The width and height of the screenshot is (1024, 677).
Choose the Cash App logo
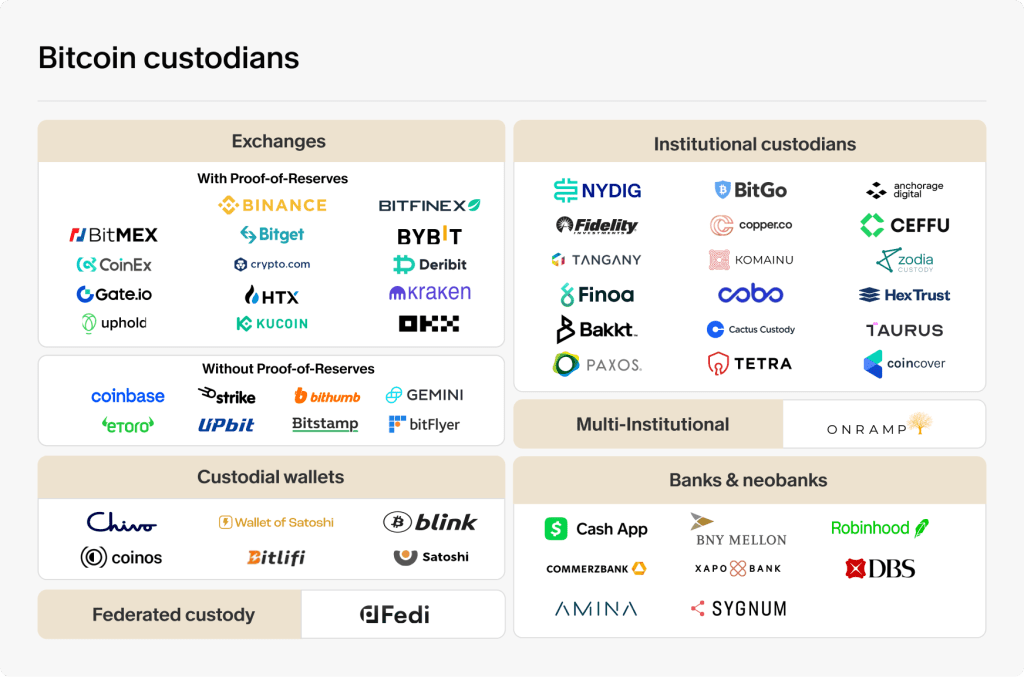(x=596, y=528)
